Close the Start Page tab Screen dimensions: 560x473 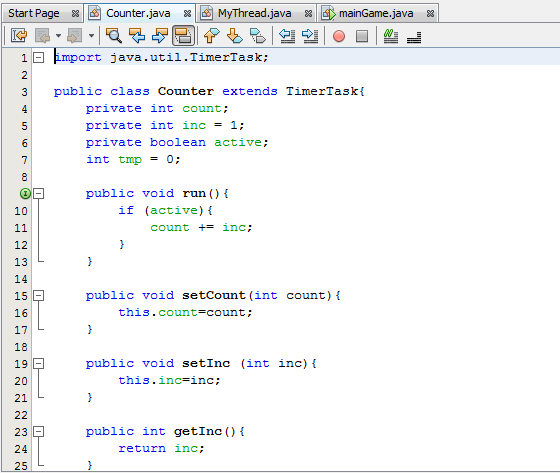tap(75, 14)
